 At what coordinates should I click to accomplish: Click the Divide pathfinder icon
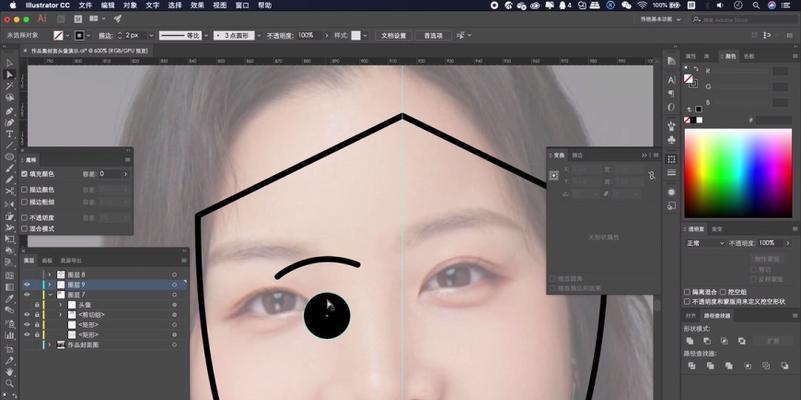tap(692, 366)
